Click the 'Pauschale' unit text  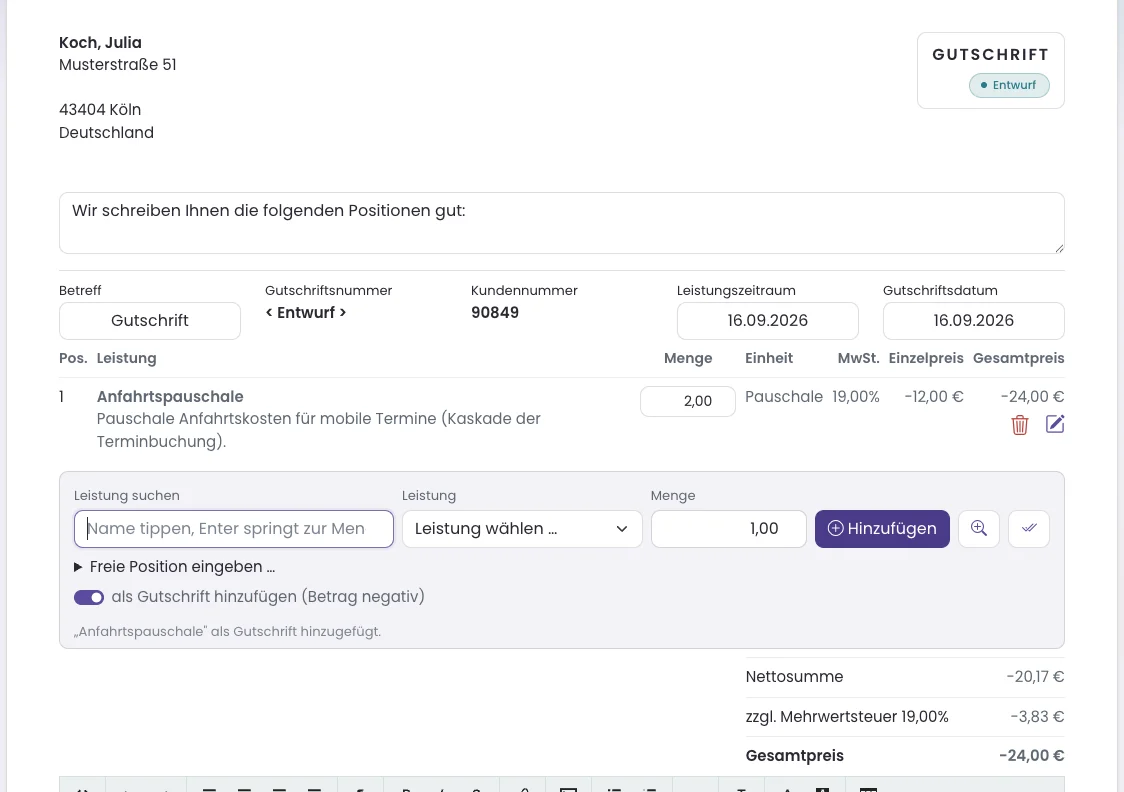click(784, 396)
